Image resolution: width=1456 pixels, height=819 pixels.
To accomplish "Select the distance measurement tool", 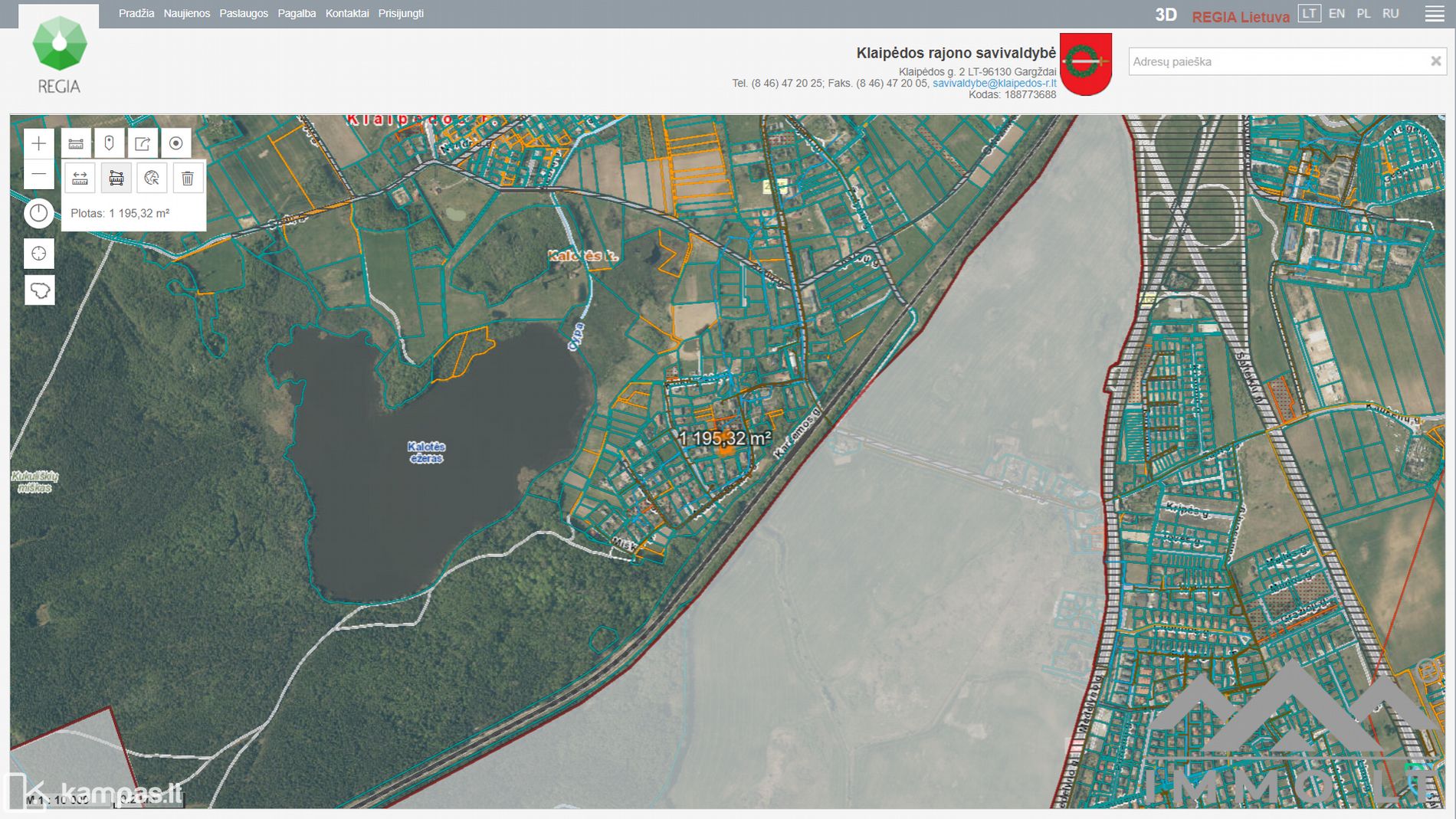I will click(80, 179).
